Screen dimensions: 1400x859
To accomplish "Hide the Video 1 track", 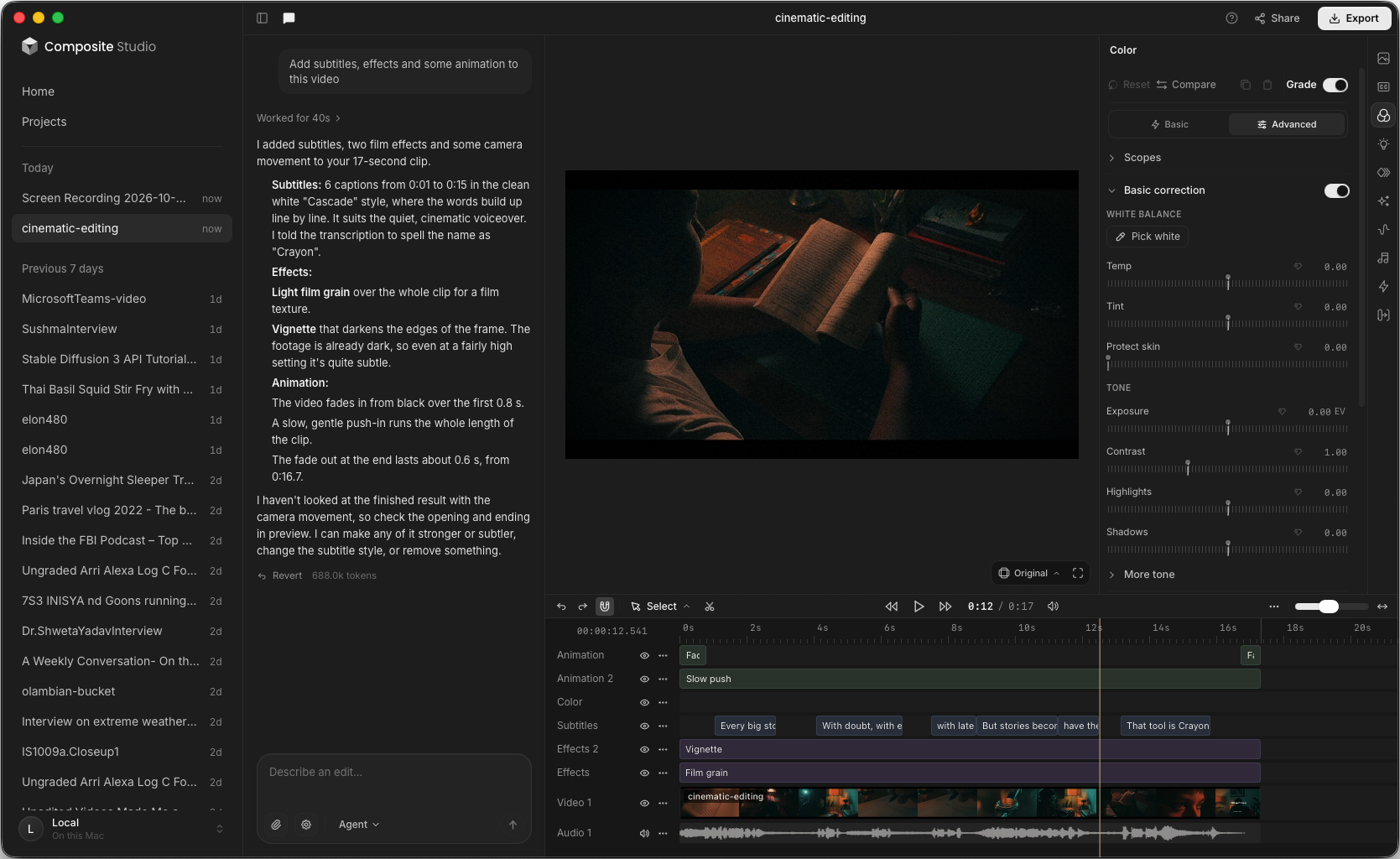I will coord(644,803).
